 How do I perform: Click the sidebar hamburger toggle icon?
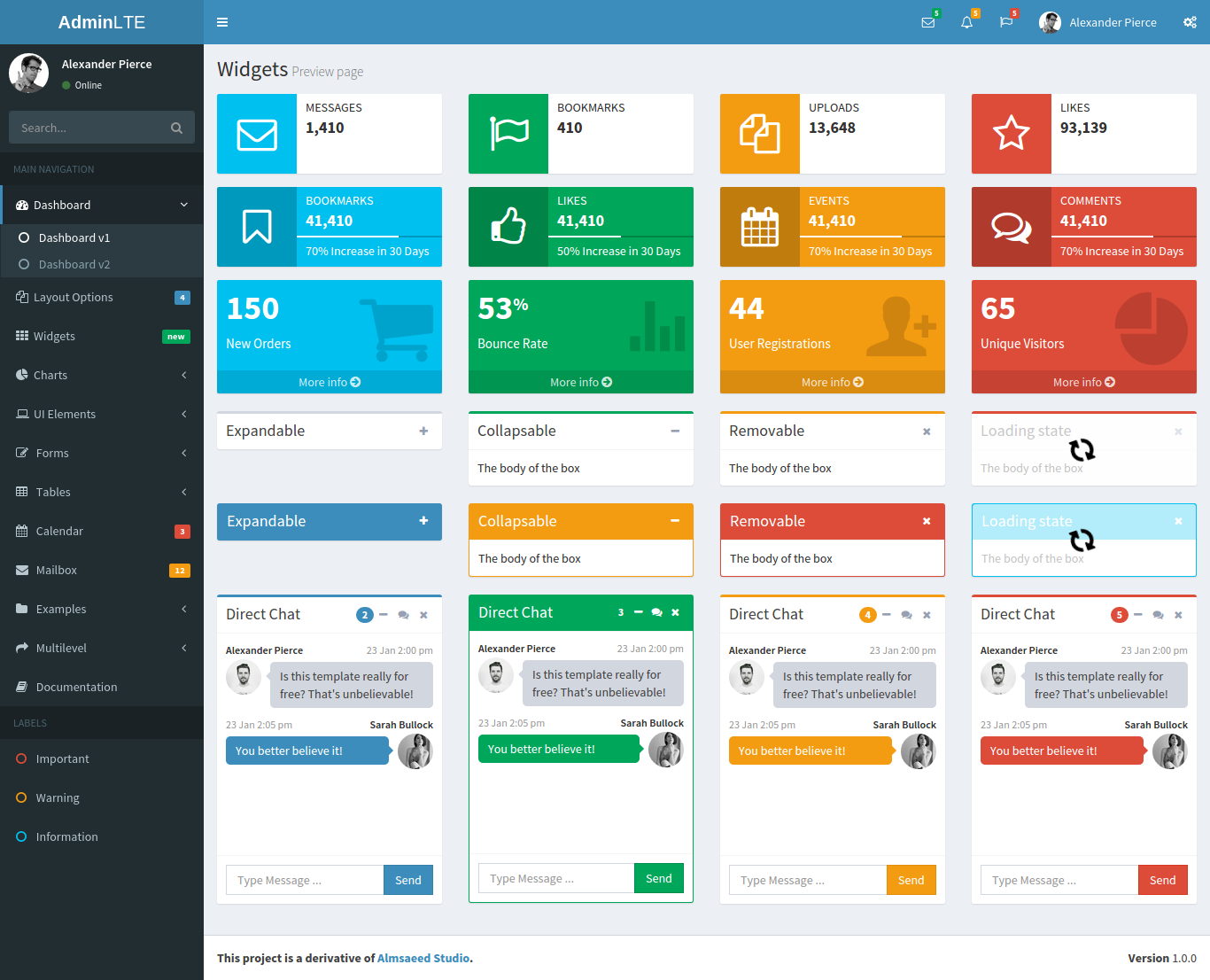tap(222, 22)
